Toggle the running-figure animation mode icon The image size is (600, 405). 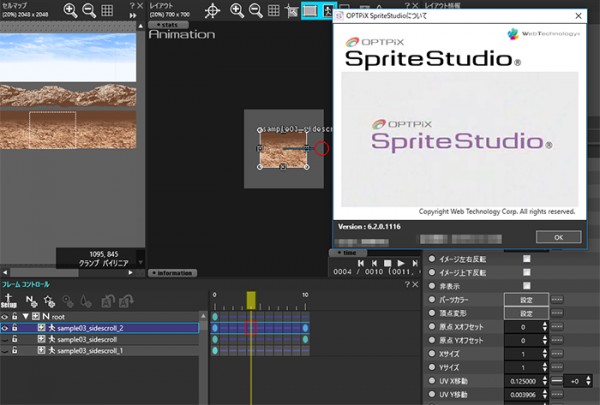[328, 11]
